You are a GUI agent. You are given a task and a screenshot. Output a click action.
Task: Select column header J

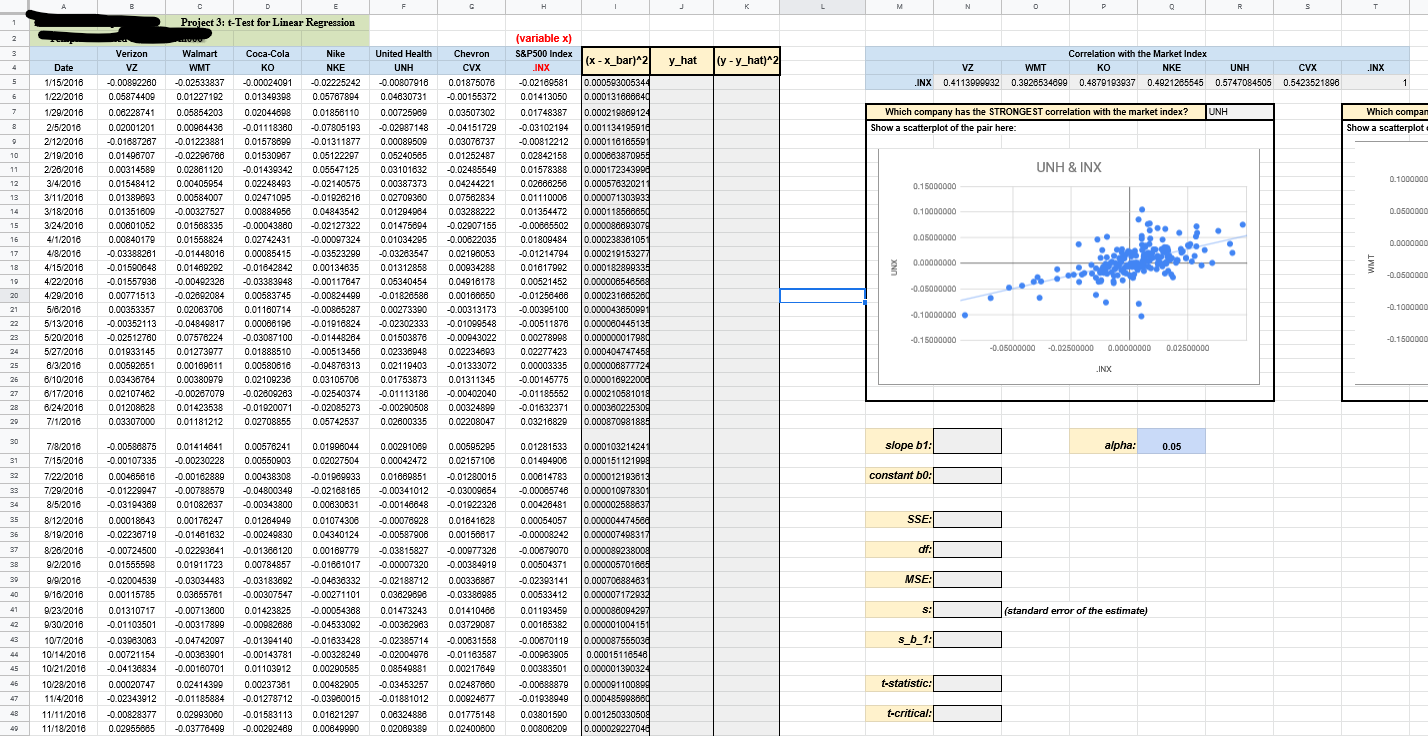click(x=682, y=6)
